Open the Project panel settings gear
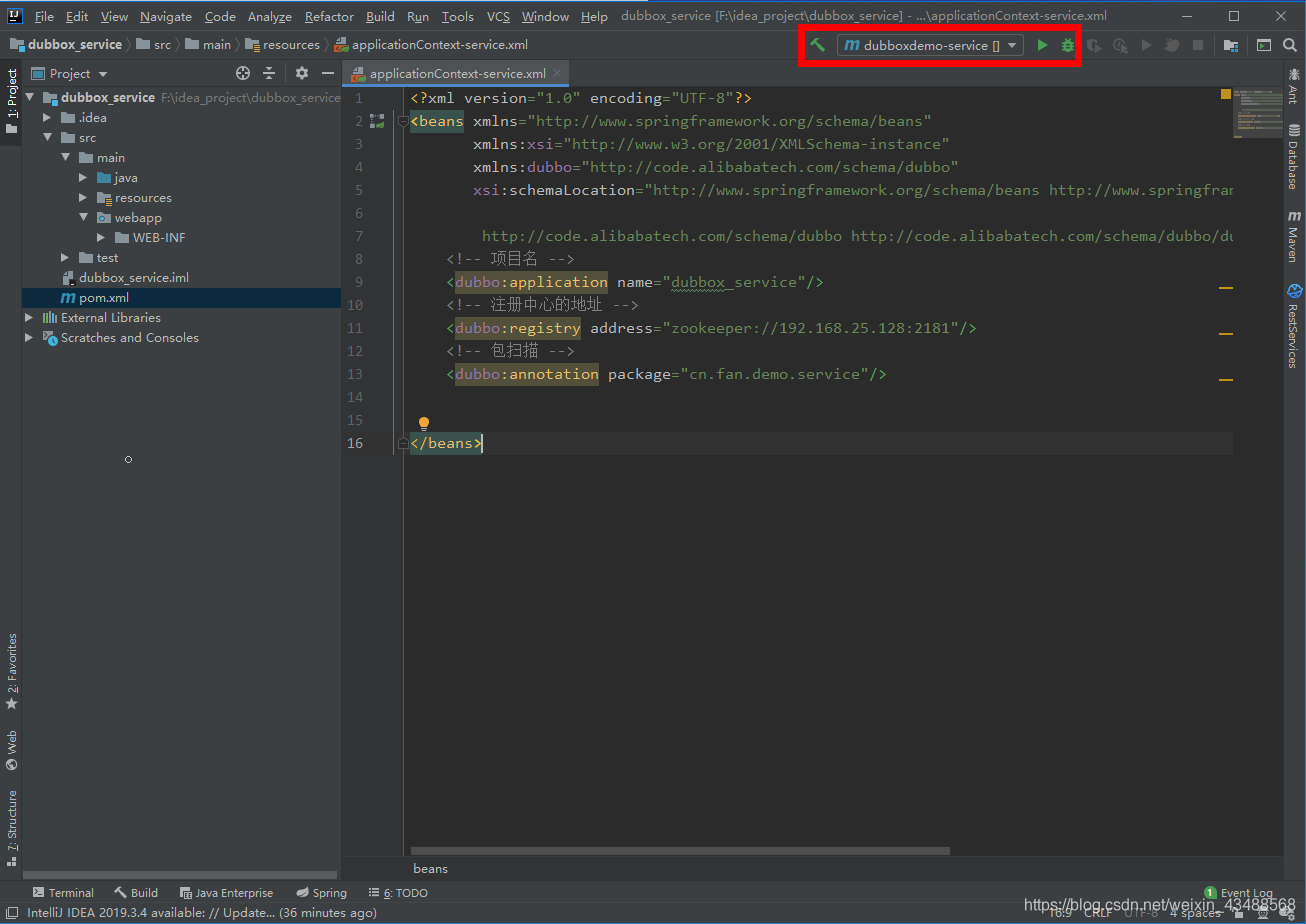The width and height of the screenshot is (1306, 924). tap(301, 73)
